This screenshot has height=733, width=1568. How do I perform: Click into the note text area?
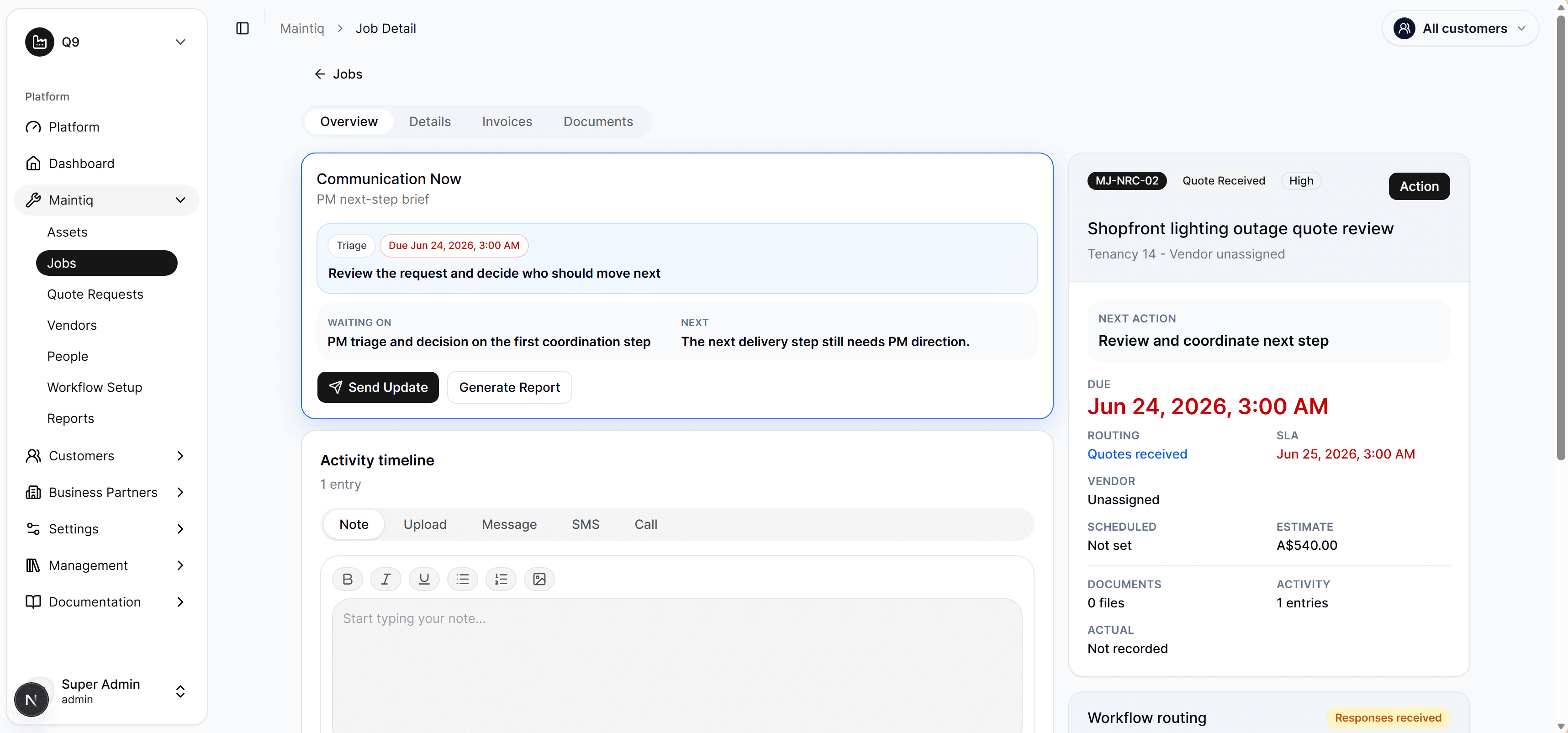[x=677, y=666]
